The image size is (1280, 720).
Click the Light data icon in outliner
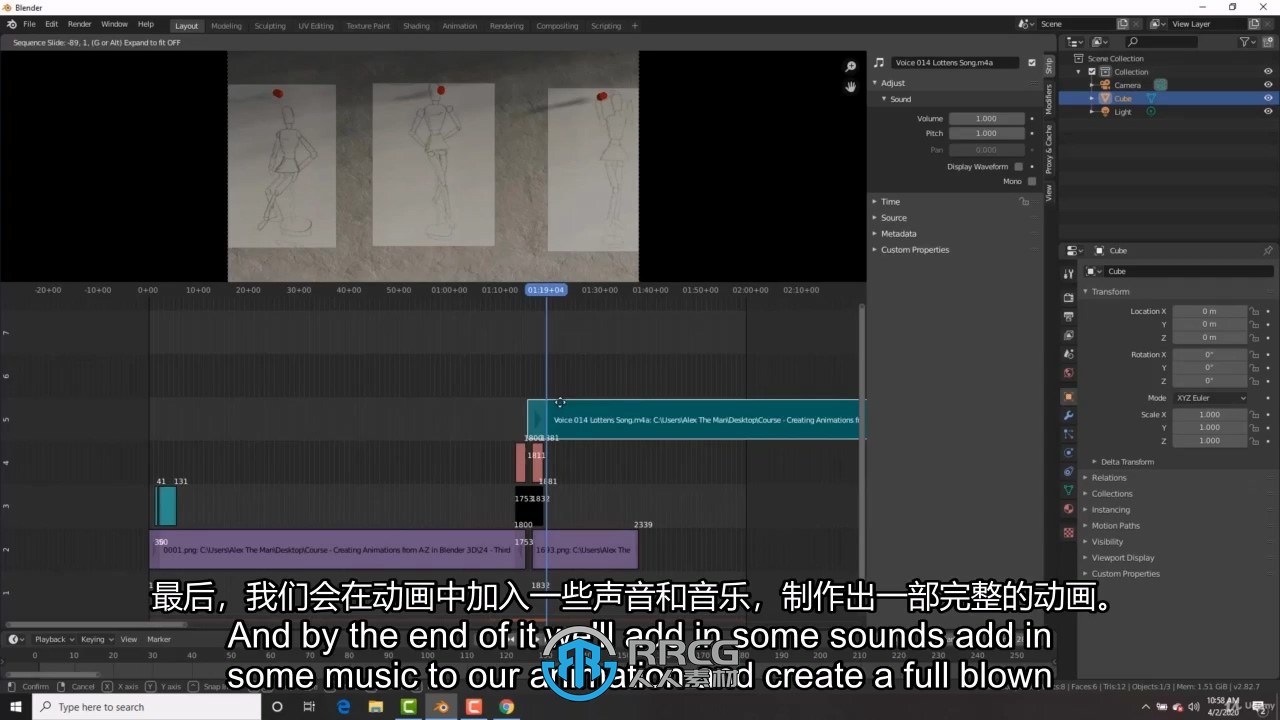click(1151, 111)
